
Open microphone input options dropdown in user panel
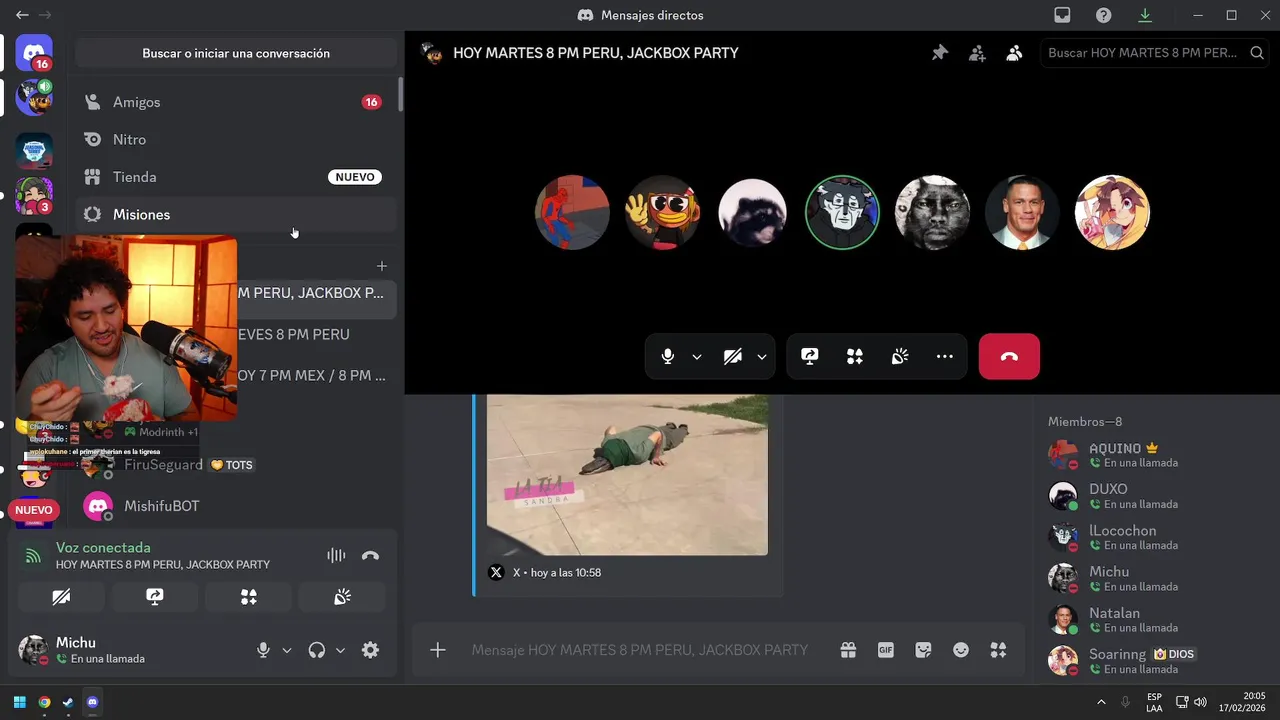287,650
